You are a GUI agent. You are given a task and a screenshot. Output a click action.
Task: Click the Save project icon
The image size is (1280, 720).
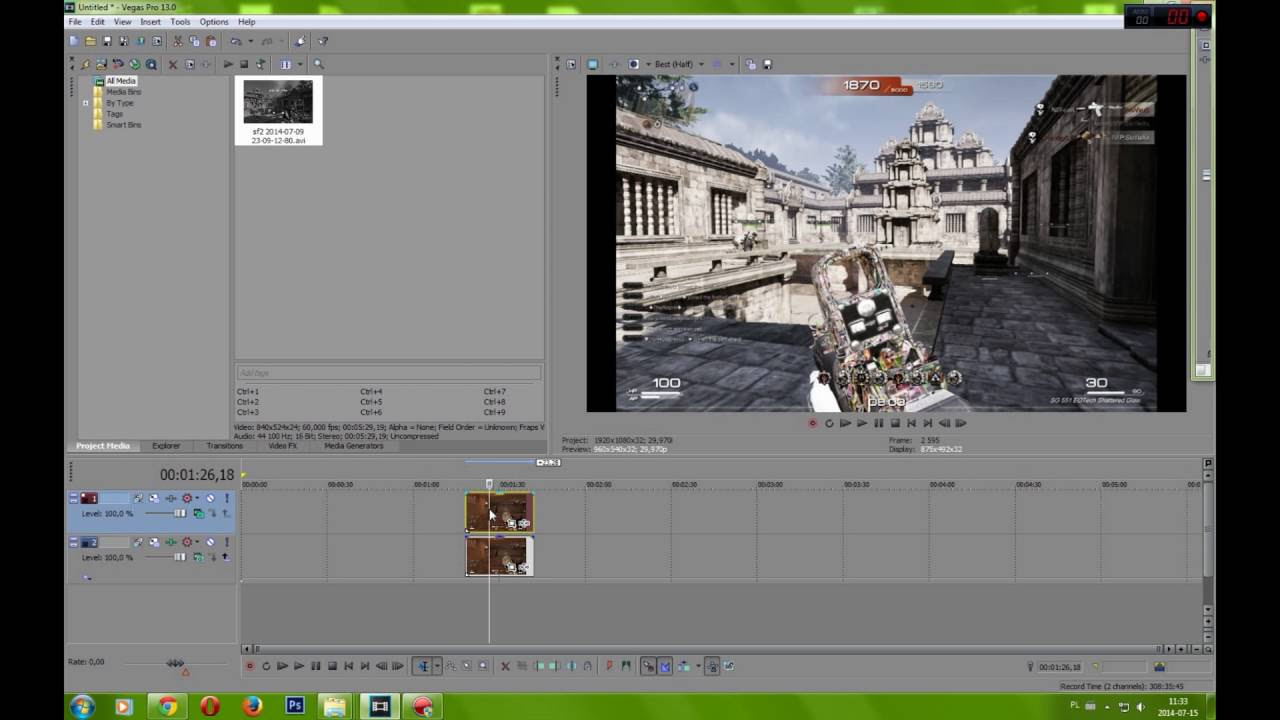[x=107, y=41]
